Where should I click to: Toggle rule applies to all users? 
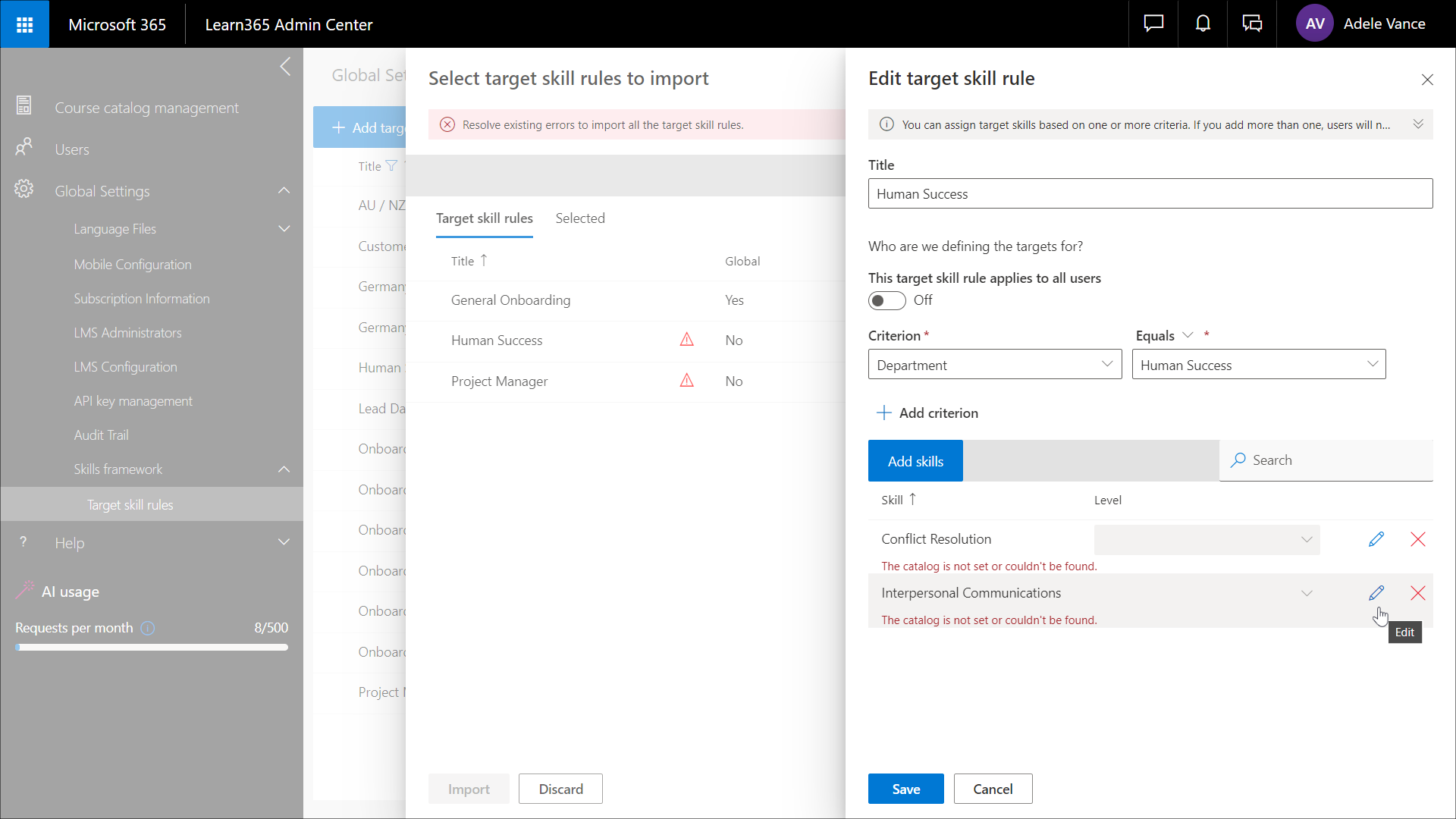pyautogui.click(x=886, y=300)
